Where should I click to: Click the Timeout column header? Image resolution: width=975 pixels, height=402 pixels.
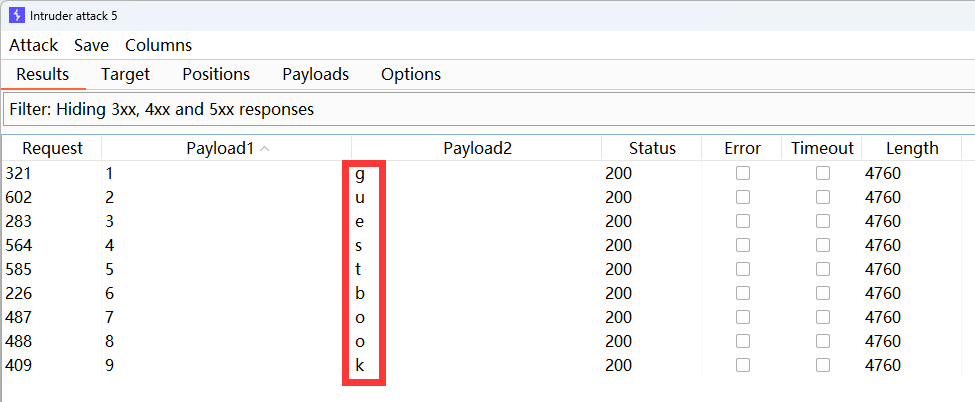[x=822, y=148]
